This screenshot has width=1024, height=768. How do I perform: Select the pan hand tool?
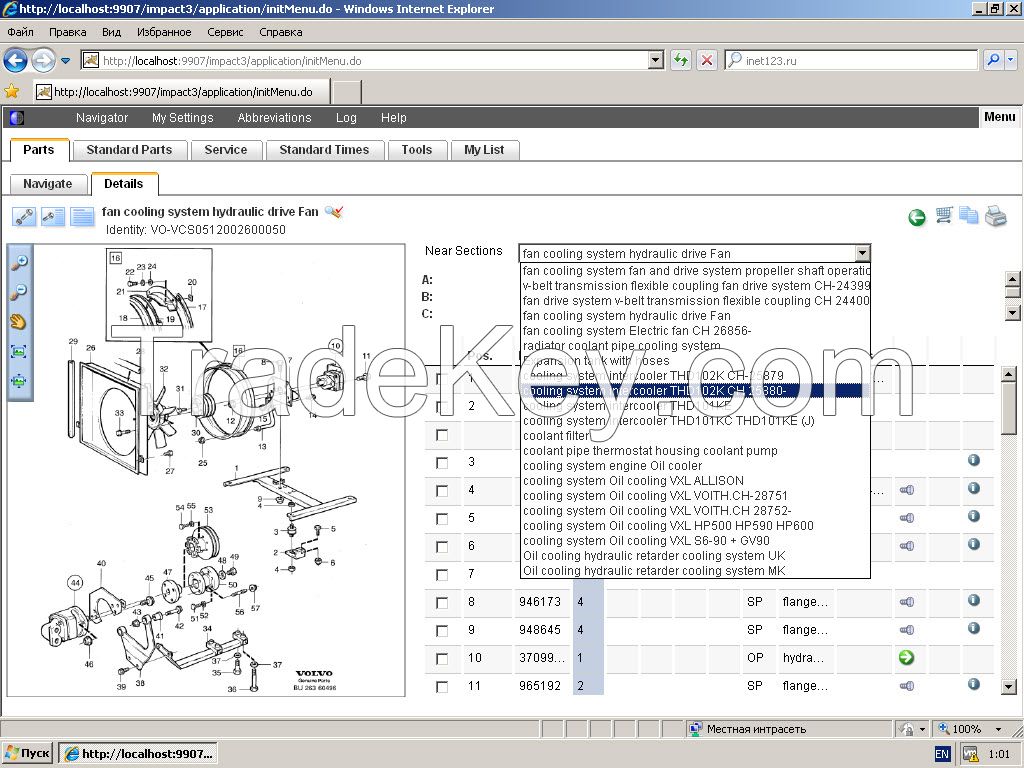point(18,321)
